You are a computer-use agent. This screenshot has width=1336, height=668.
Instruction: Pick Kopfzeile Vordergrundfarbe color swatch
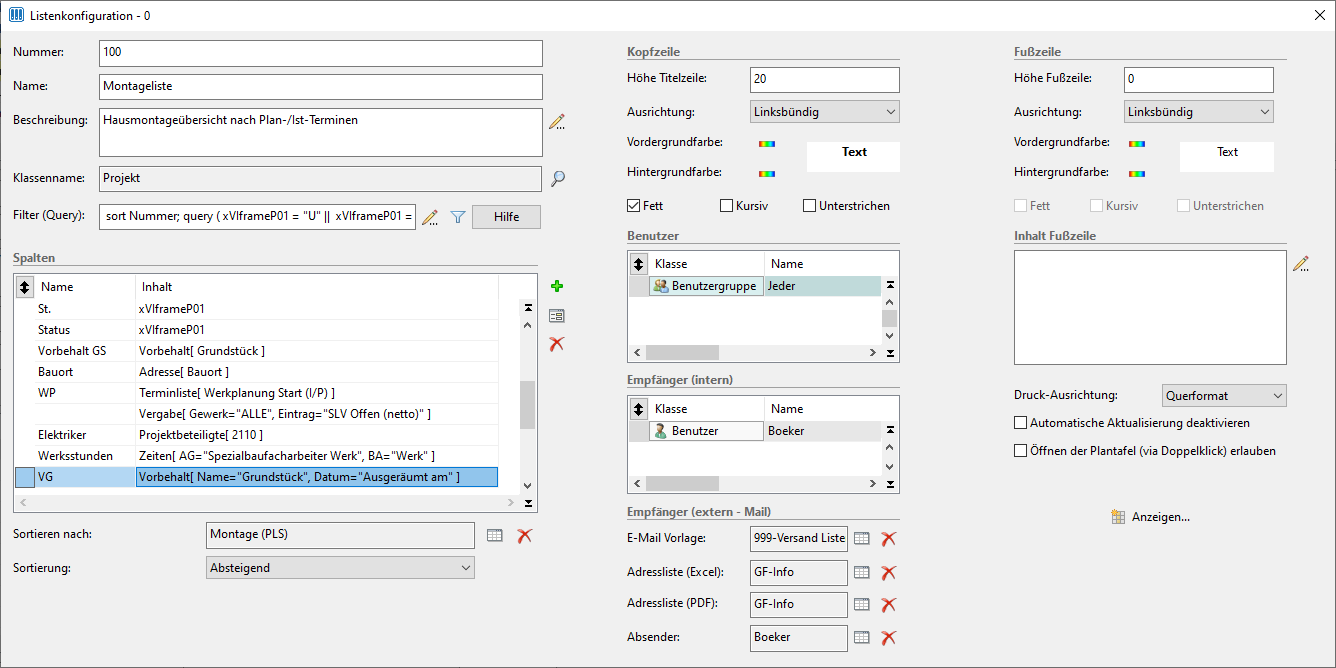767,143
